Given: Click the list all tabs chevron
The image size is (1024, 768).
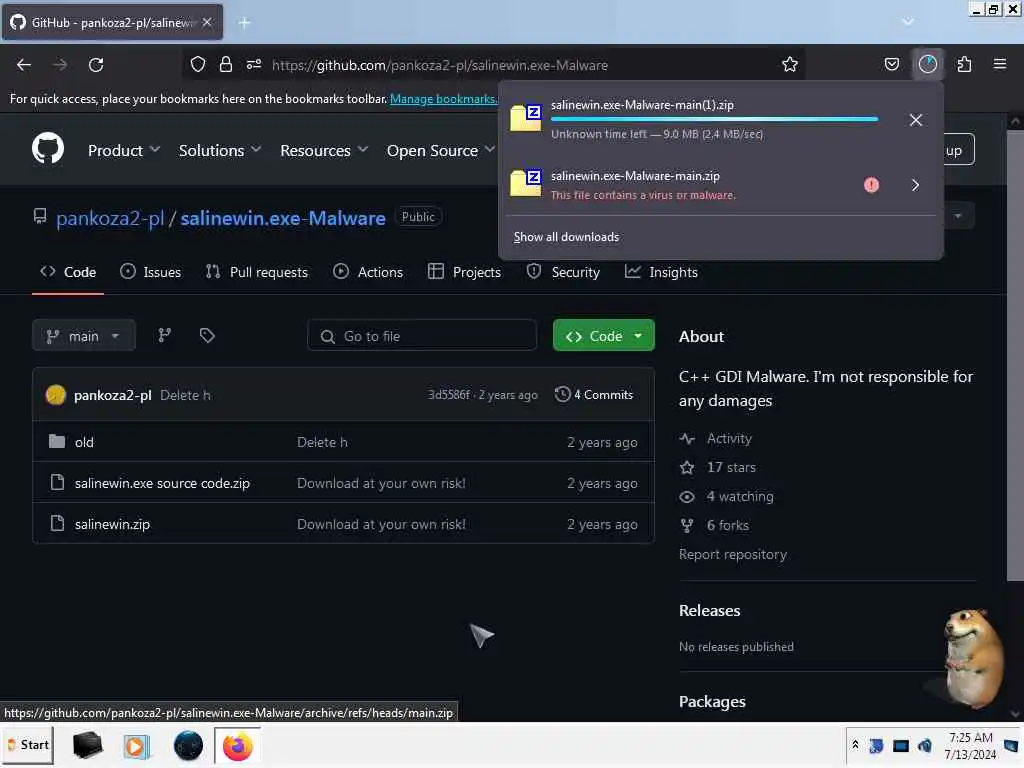Looking at the screenshot, I should [908, 22].
